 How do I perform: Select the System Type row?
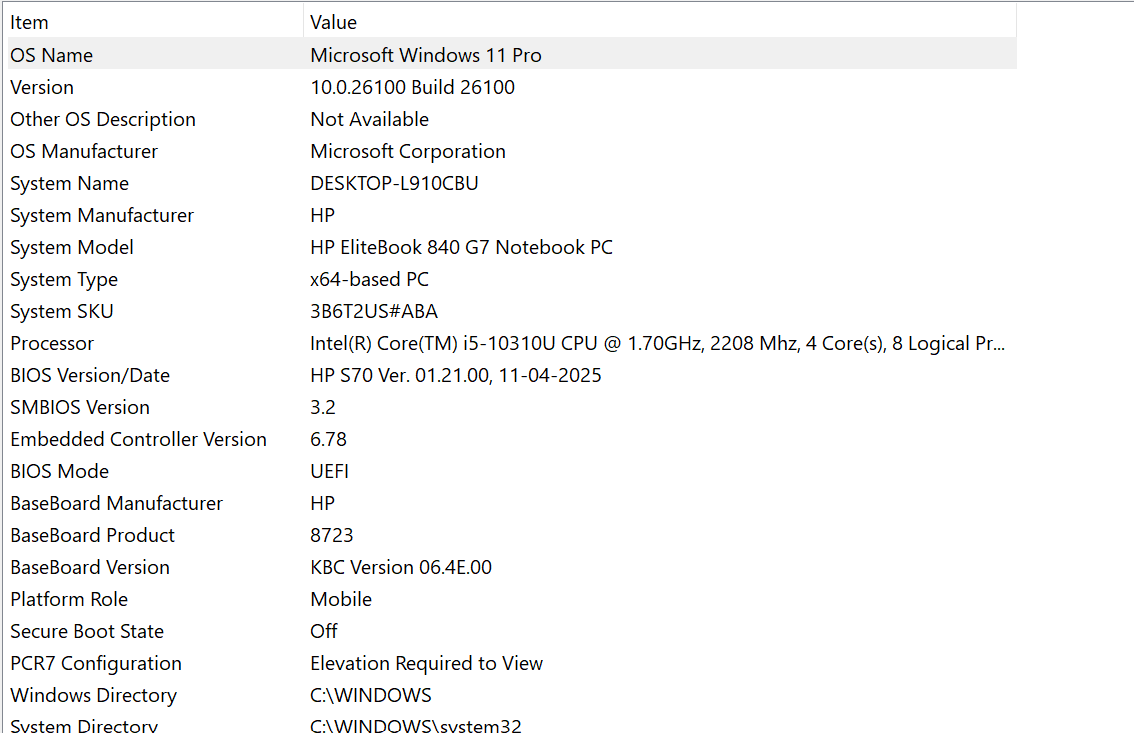[x=512, y=279]
